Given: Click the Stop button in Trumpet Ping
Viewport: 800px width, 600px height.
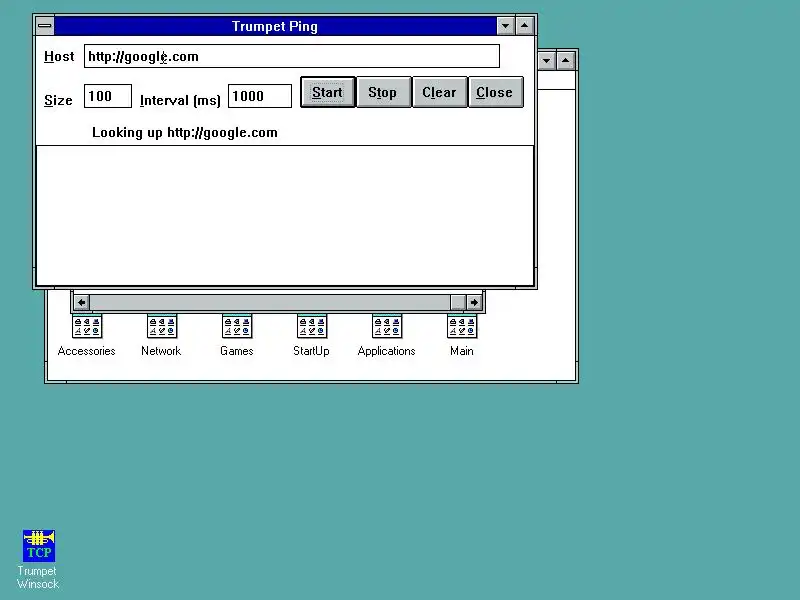Looking at the screenshot, I should pyautogui.click(x=383, y=92).
